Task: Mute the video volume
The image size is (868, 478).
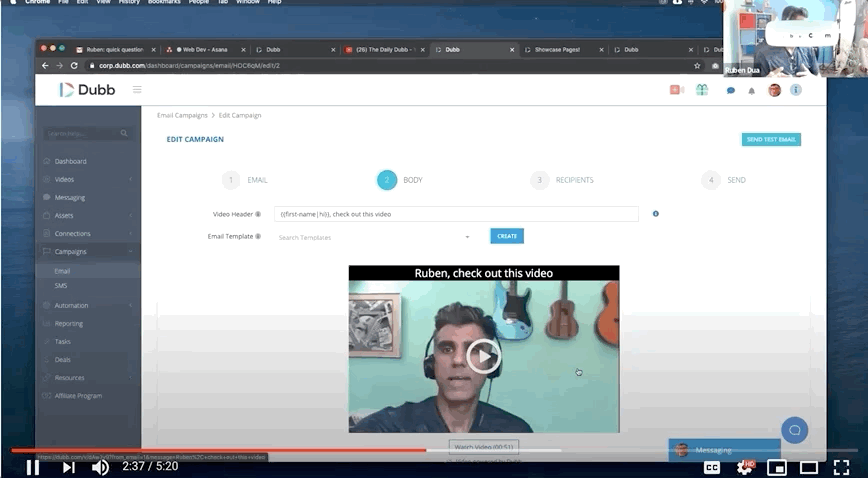Action: coord(100,467)
